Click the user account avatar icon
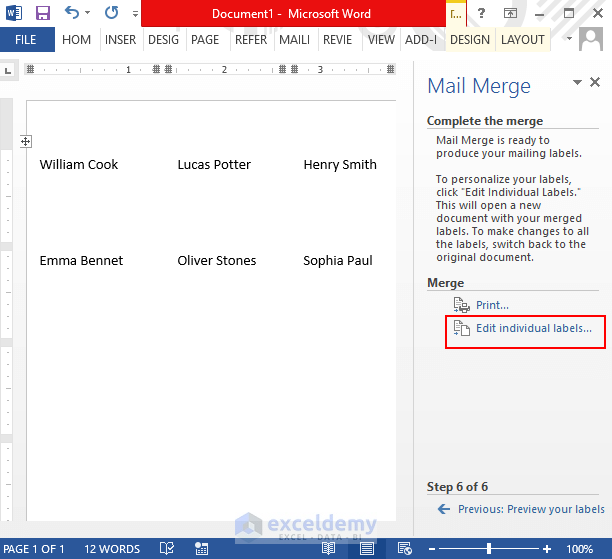Screen dimensions: 612x559 591,39
